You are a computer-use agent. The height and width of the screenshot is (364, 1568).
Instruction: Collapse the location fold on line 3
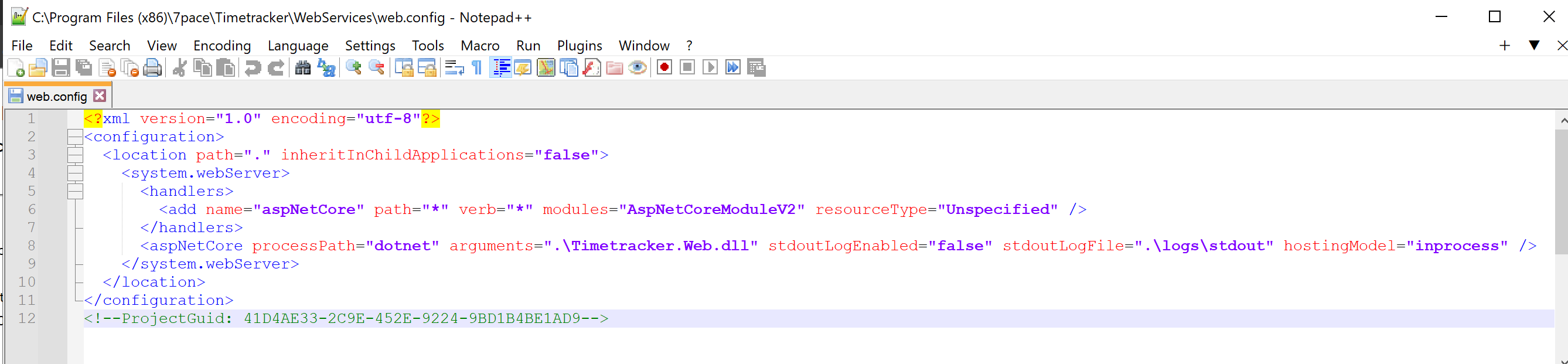[75, 155]
